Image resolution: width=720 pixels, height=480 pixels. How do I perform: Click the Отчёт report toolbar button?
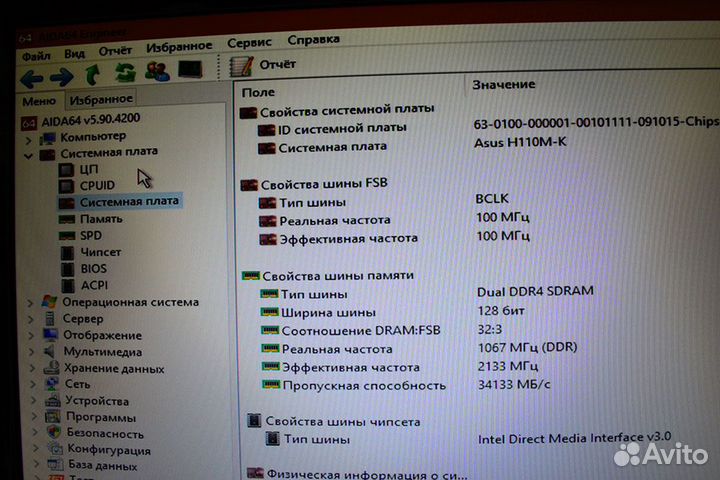[x=263, y=66]
